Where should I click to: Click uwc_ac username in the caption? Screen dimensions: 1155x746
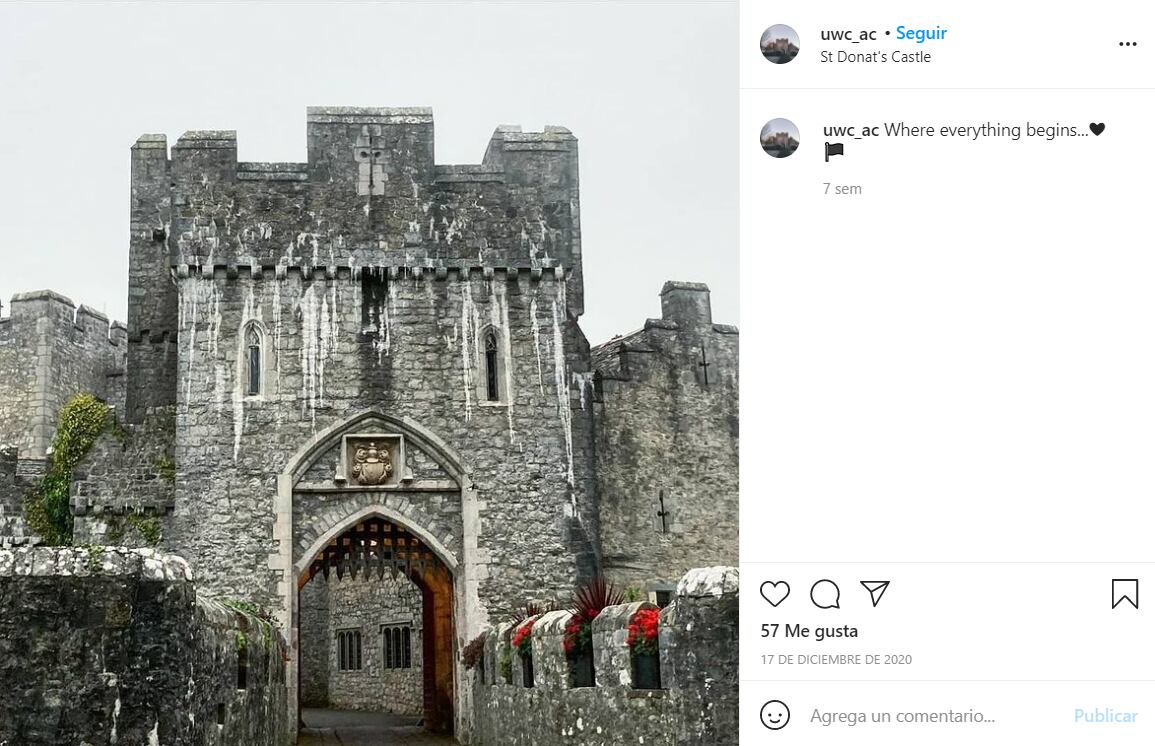pos(850,130)
